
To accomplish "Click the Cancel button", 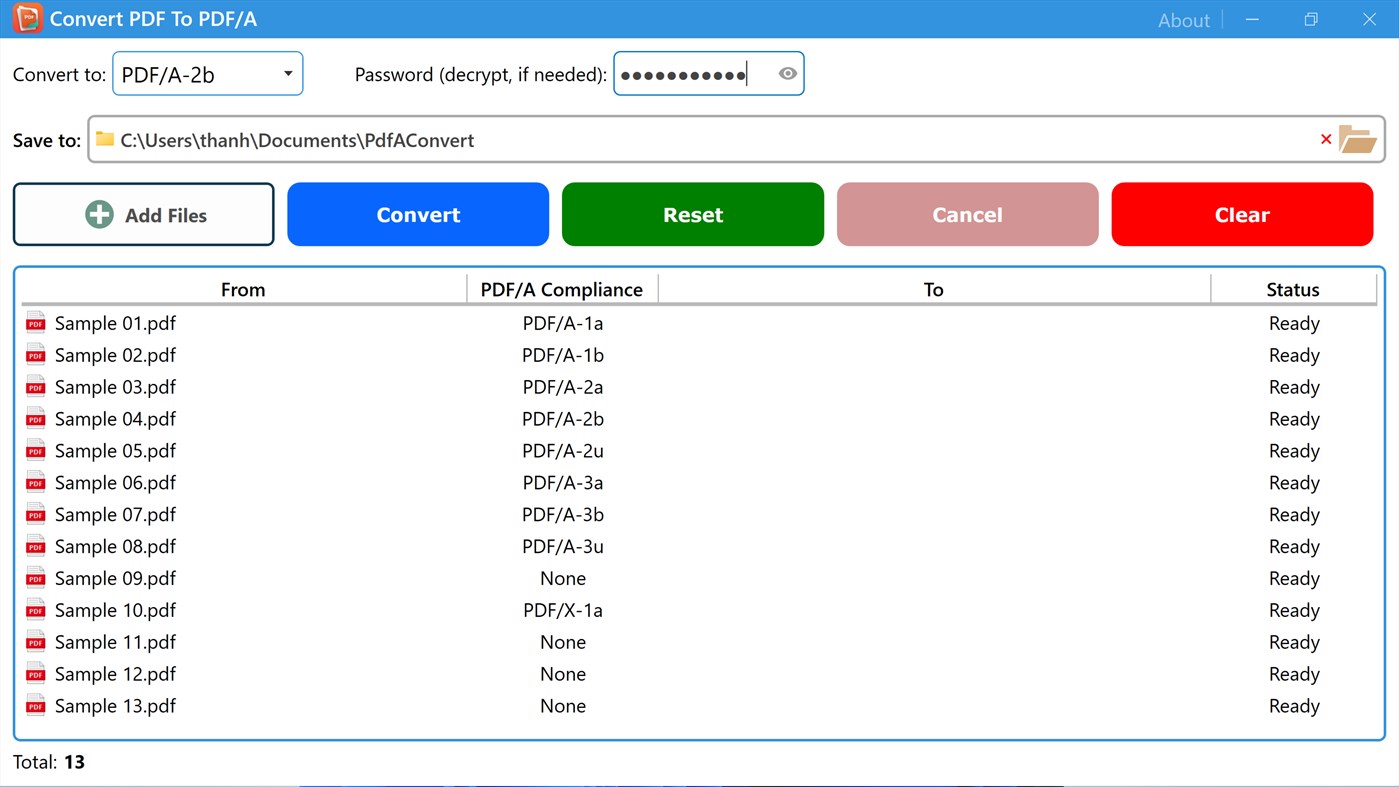I will [x=966, y=214].
